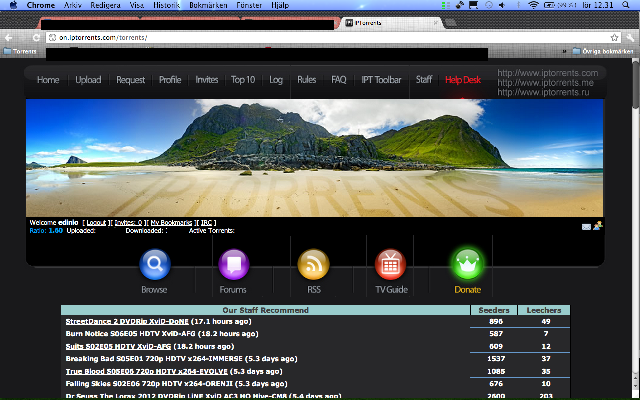Close the IPTorrents tab
The width and height of the screenshot is (640, 400).
coord(435,23)
